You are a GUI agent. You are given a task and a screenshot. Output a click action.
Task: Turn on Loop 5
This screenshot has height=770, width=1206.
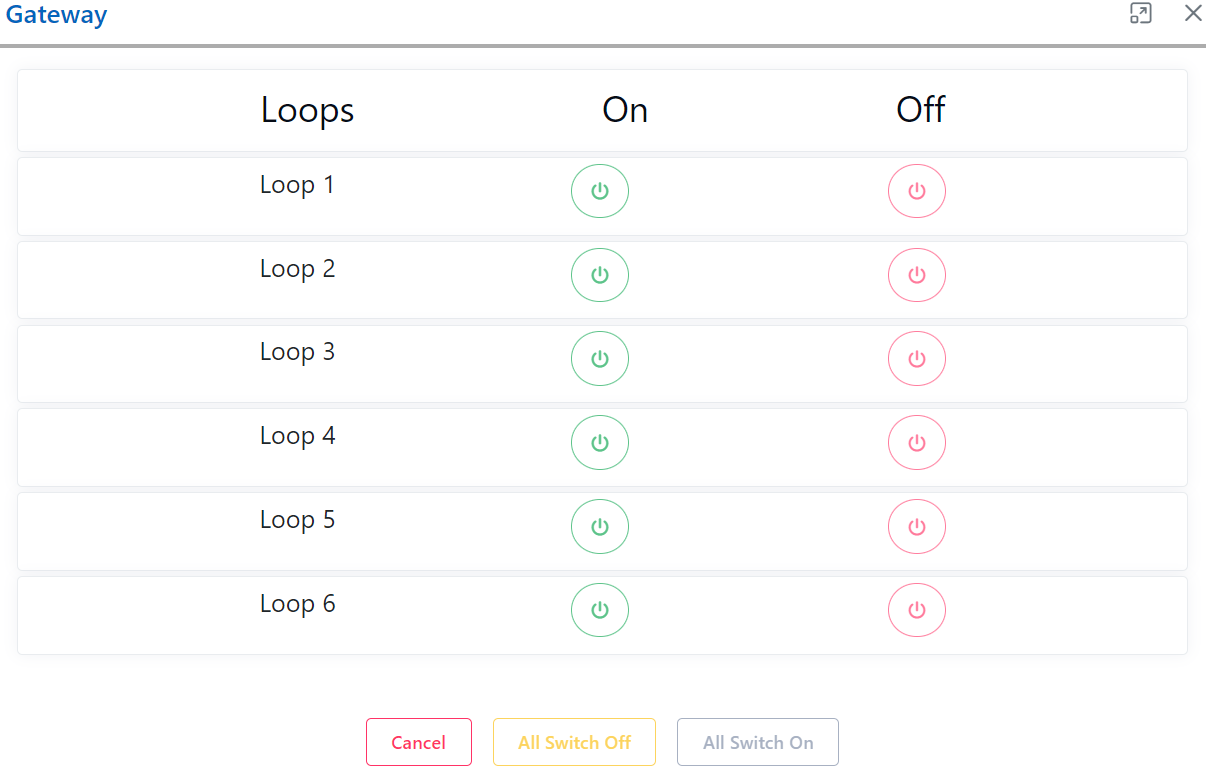(x=600, y=526)
